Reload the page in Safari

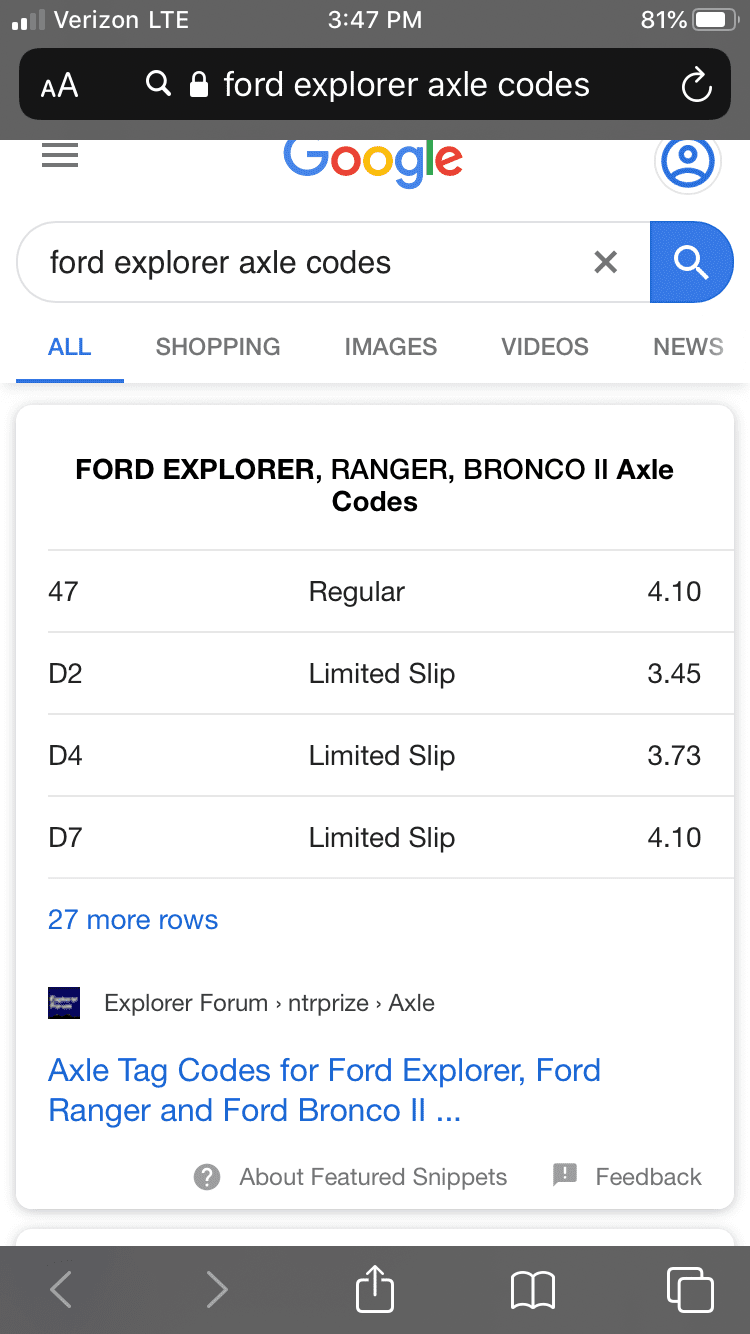click(x=696, y=86)
